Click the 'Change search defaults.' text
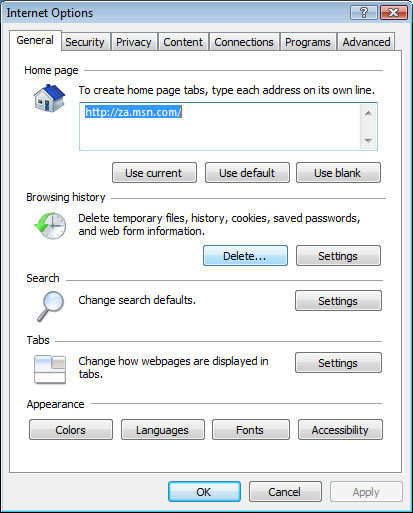The image size is (413, 513). click(x=137, y=300)
